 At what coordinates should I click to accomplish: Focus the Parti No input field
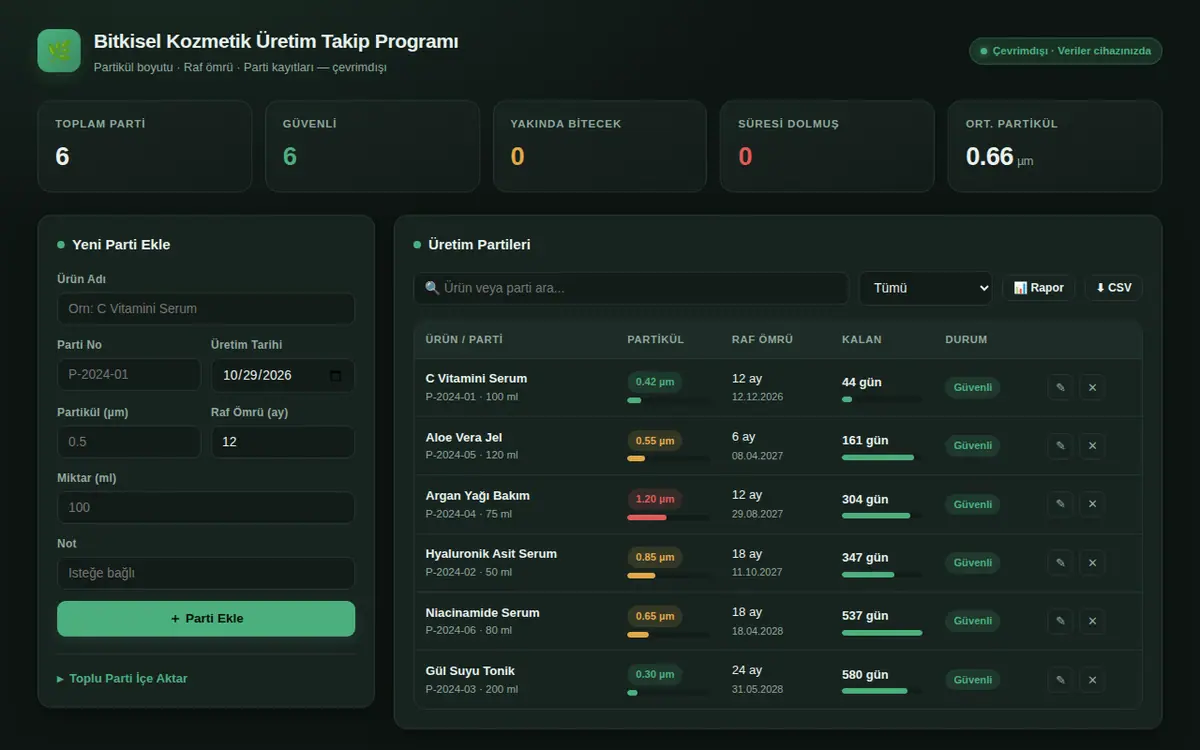tap(129, 375)
